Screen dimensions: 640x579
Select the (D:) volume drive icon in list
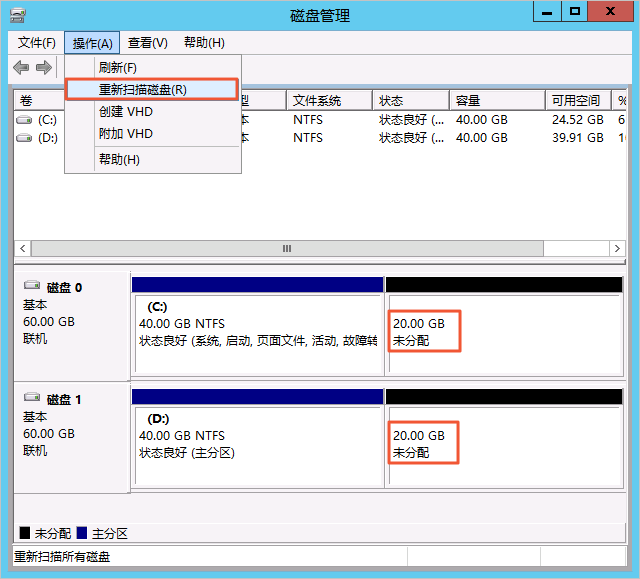click(25, 138)
